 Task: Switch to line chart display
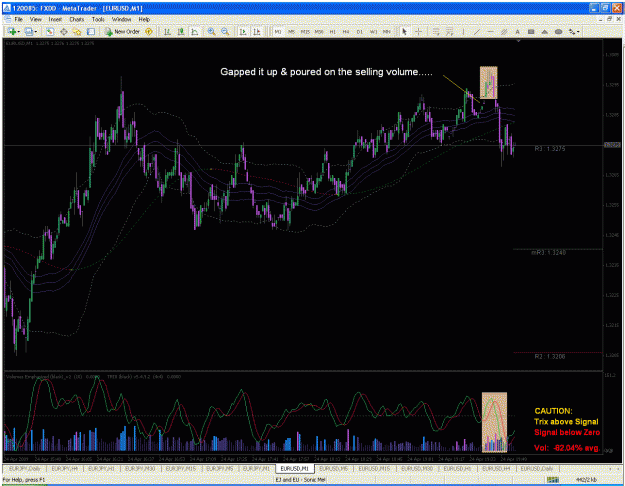click(195, 31)
